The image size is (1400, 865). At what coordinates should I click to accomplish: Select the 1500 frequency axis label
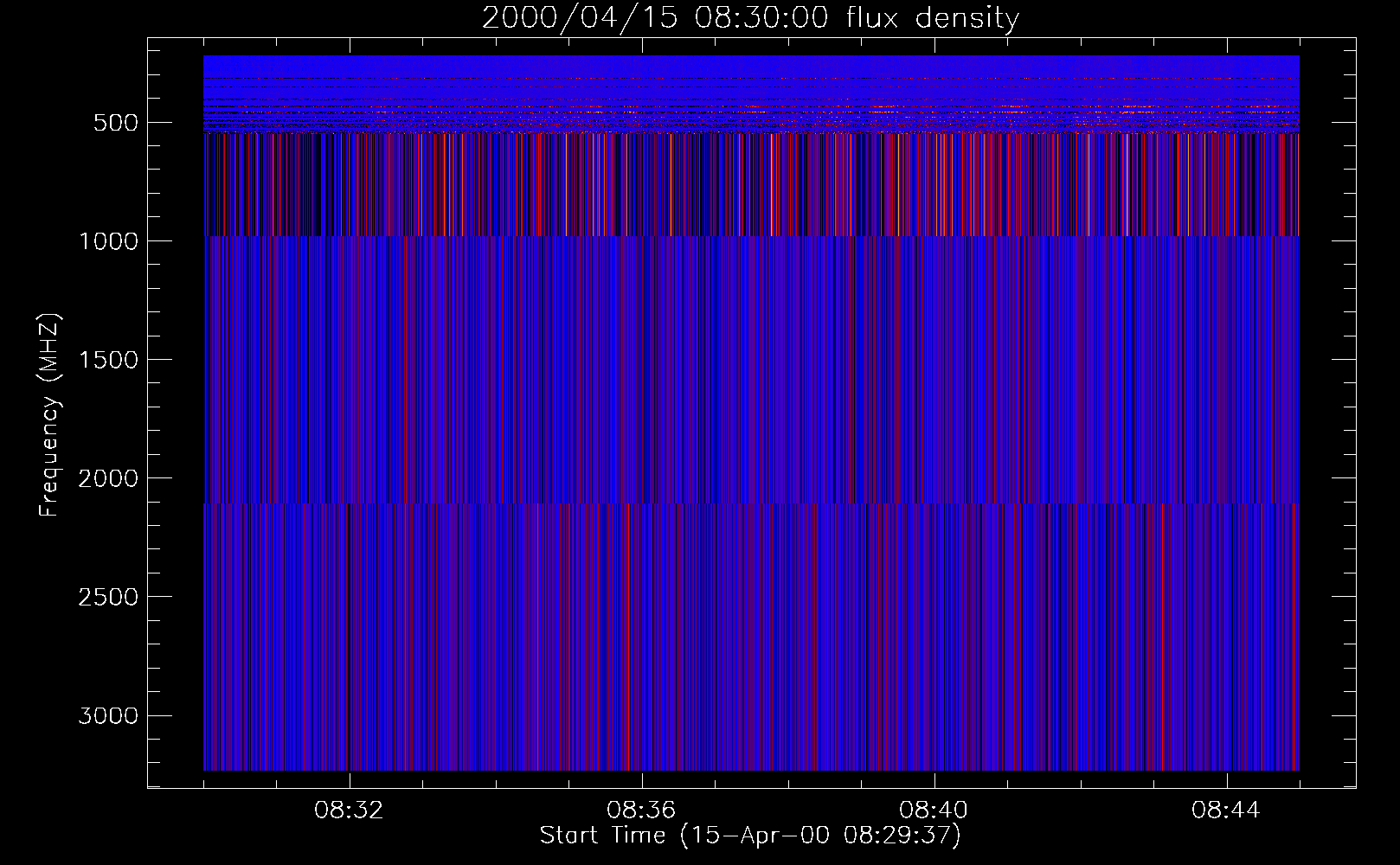tap(108, 360)
